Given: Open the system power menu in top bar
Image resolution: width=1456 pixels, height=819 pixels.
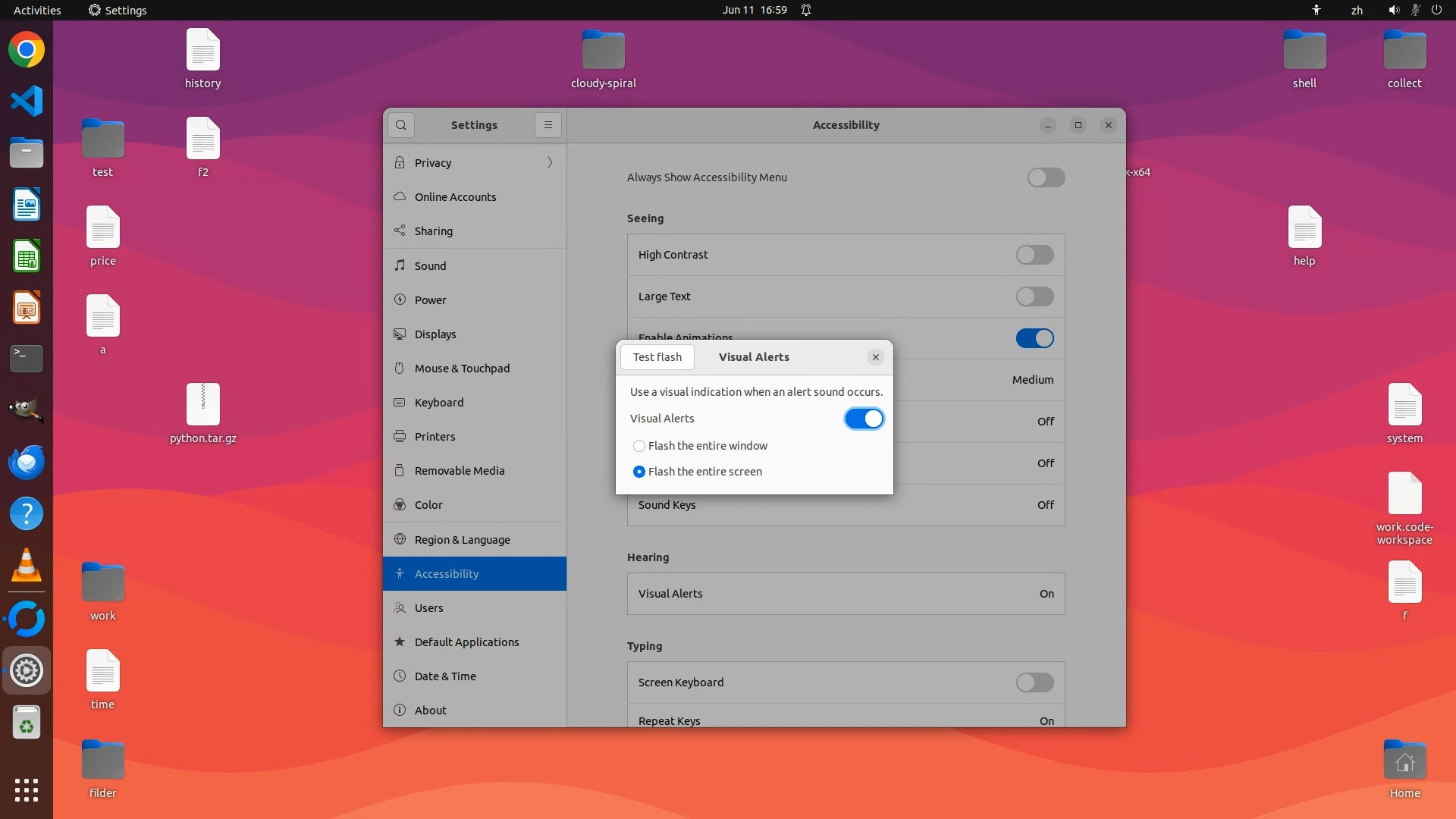Looking at the screenshot, I should click(1436, 10).
